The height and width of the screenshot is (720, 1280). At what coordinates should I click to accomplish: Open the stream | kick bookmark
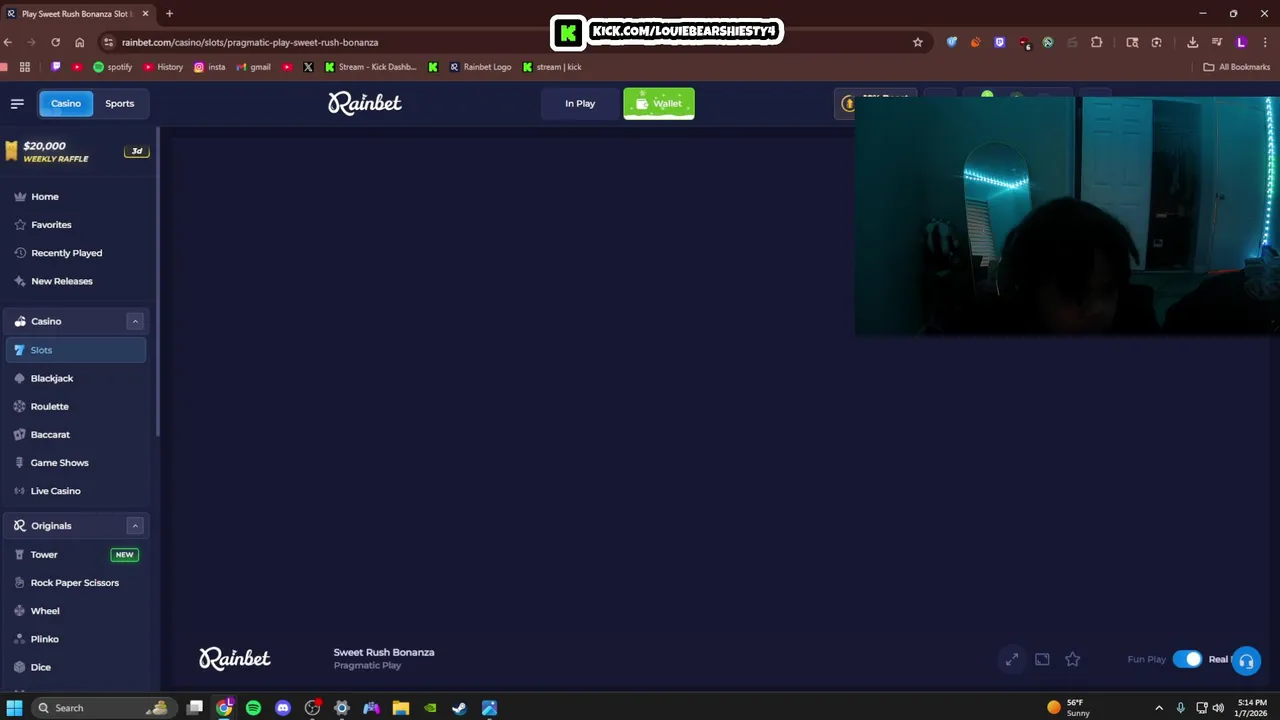click(552, 67)
